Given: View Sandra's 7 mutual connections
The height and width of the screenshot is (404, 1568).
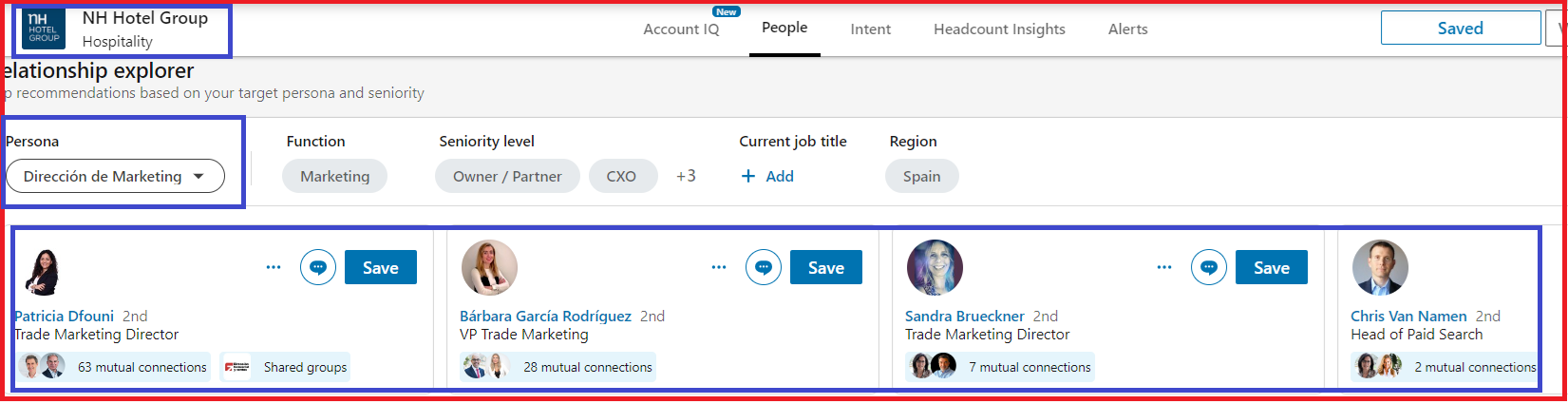Looking at the screenshot, I should (x=999, y=367).
